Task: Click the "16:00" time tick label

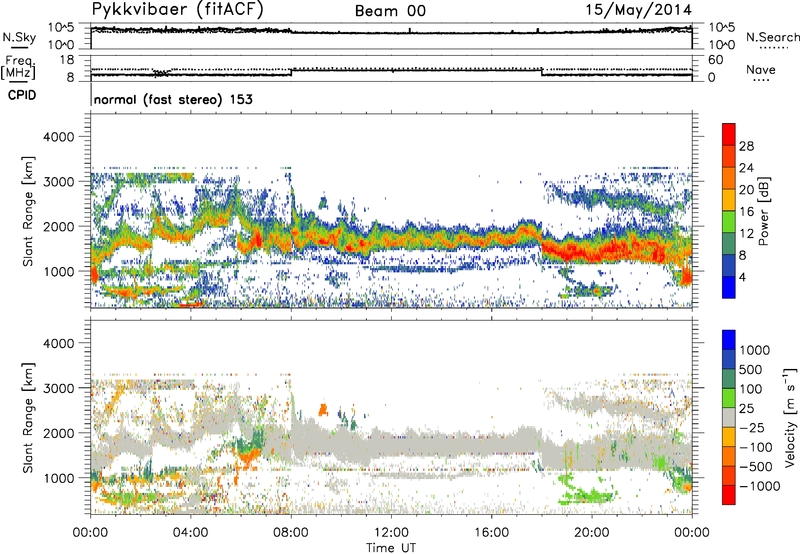Action: 491,533
